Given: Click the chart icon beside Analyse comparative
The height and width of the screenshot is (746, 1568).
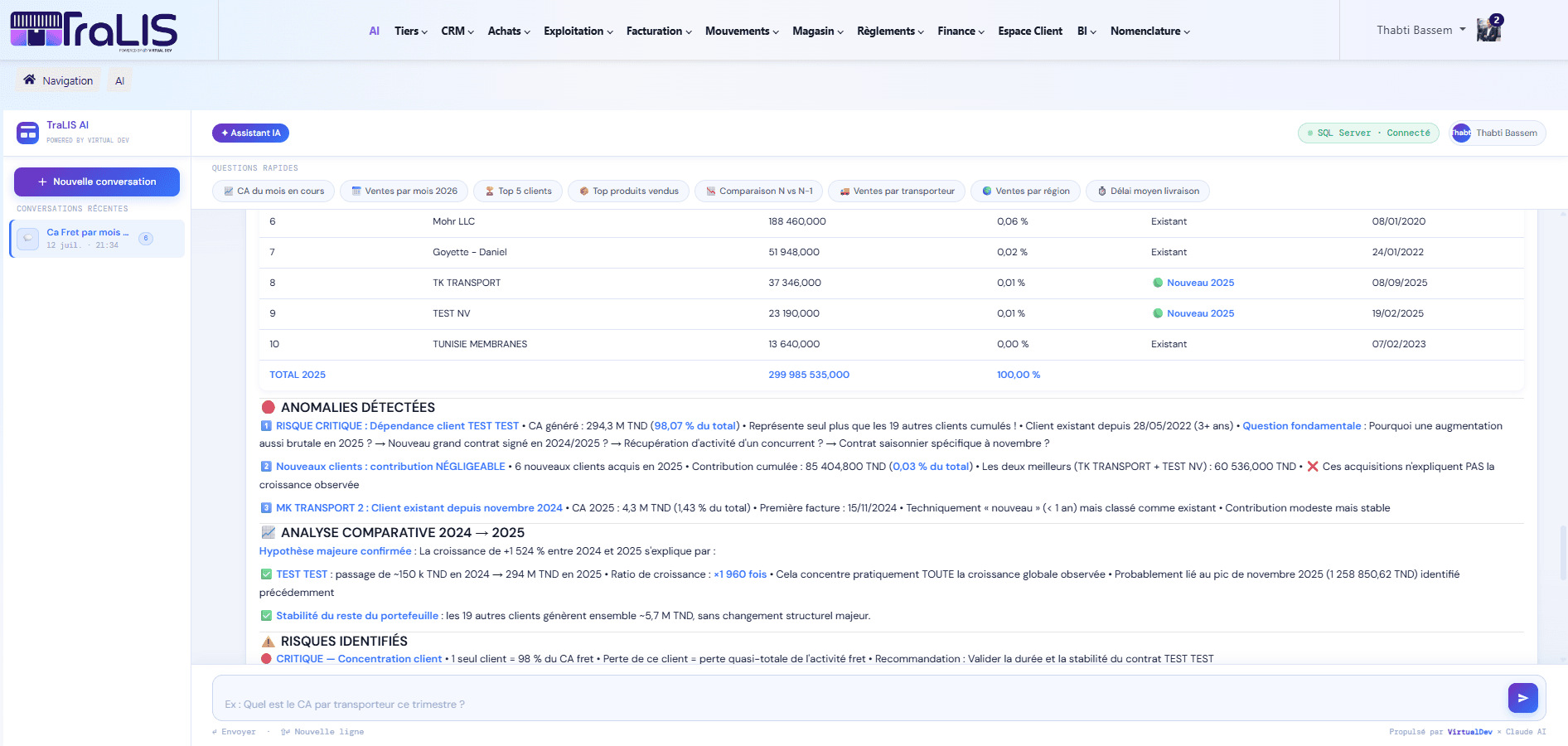Looking at the screenshot, I should [x=269, y=532].
